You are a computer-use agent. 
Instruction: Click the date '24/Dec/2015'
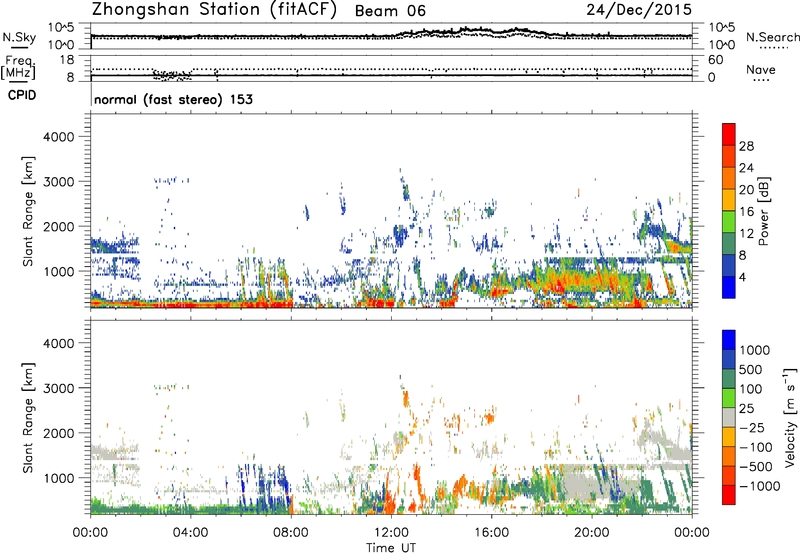(639, 9)
